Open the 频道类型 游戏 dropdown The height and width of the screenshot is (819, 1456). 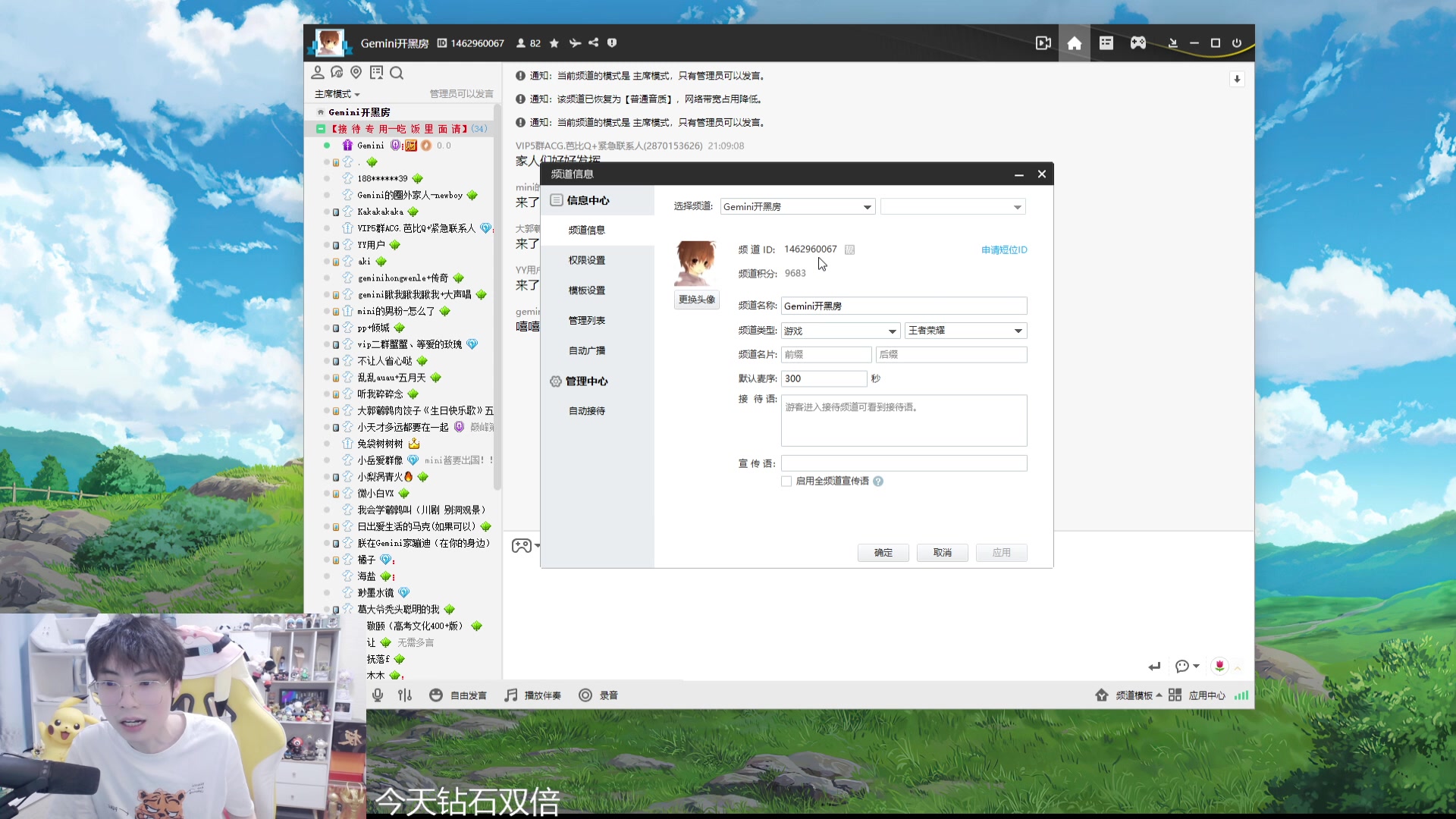click(x=841, y=331)
